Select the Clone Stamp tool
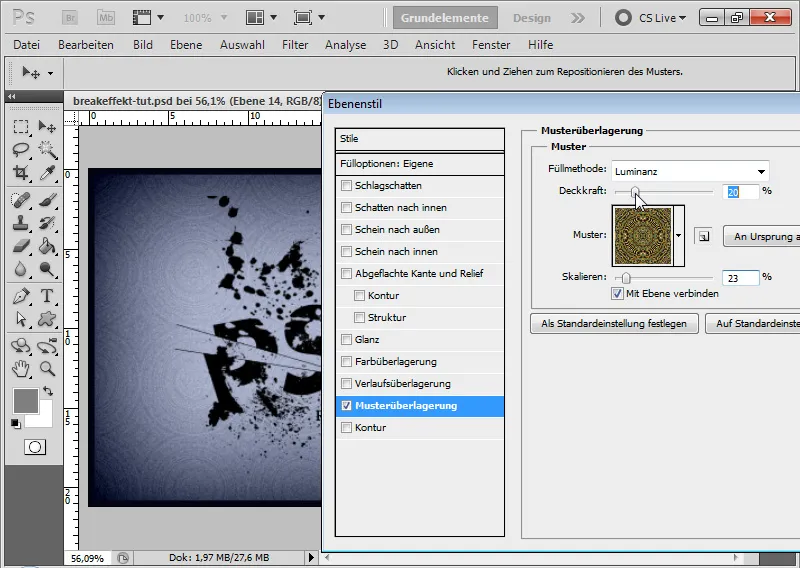Screen dimensions: 800x568 21,223
